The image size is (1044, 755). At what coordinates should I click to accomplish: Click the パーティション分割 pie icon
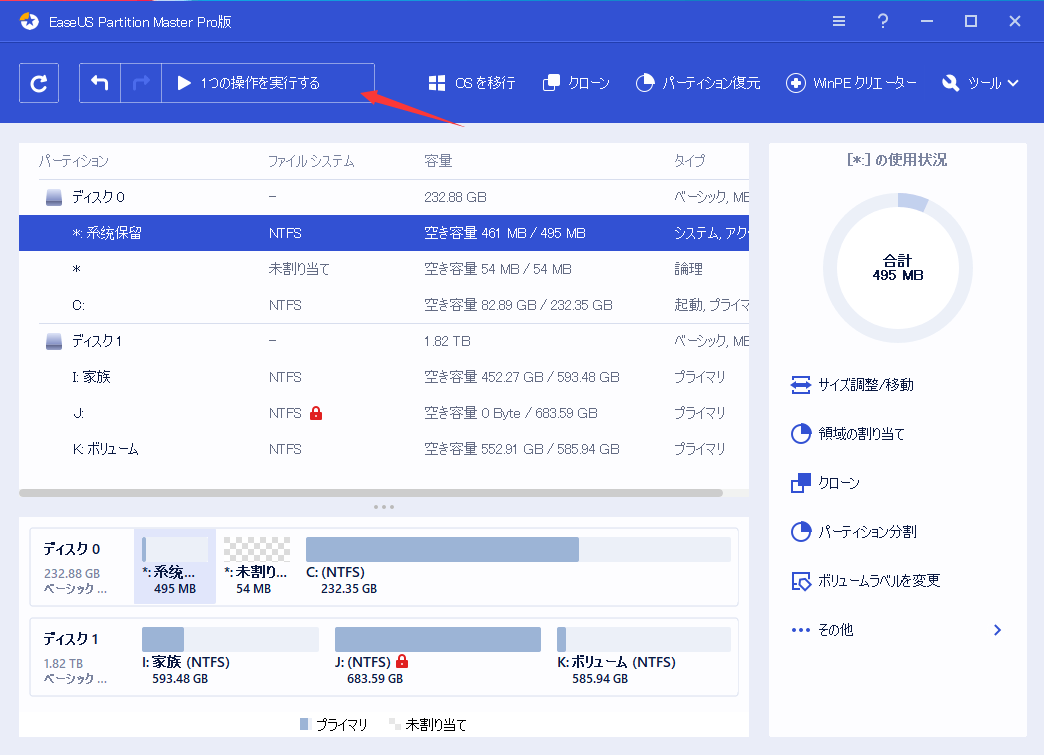point(801,531)
